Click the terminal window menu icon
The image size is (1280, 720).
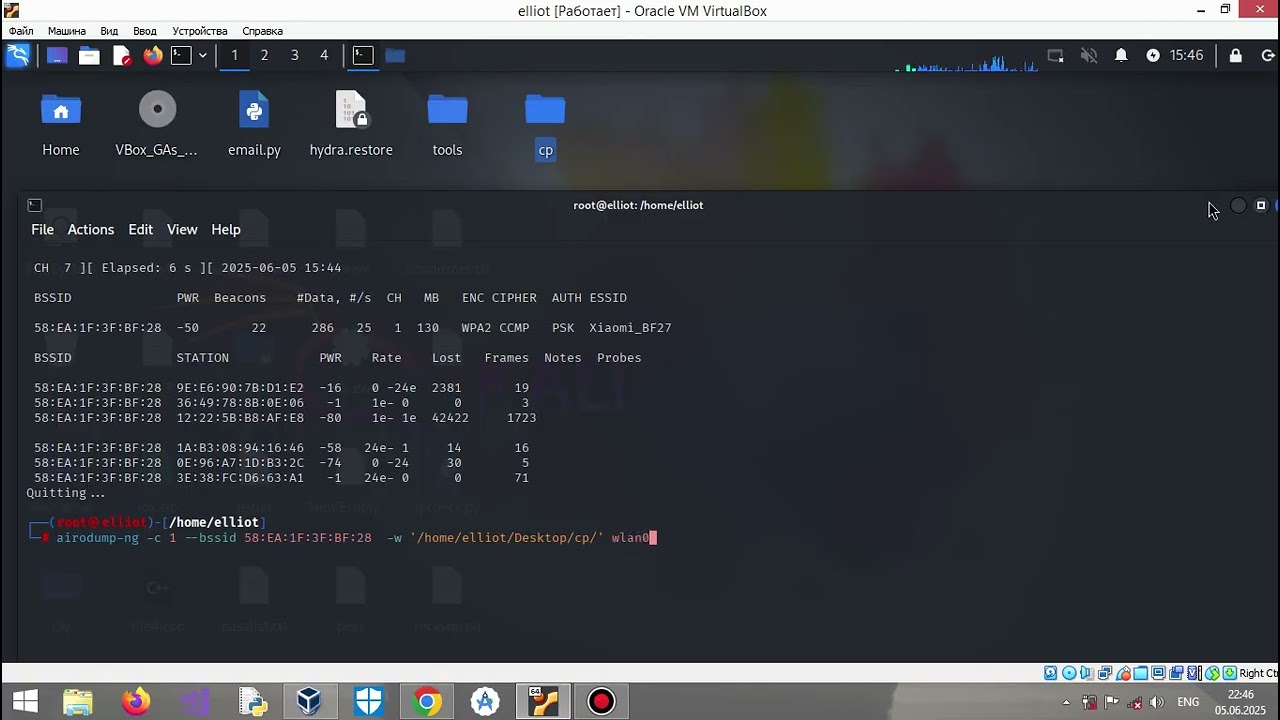(34, 205)
